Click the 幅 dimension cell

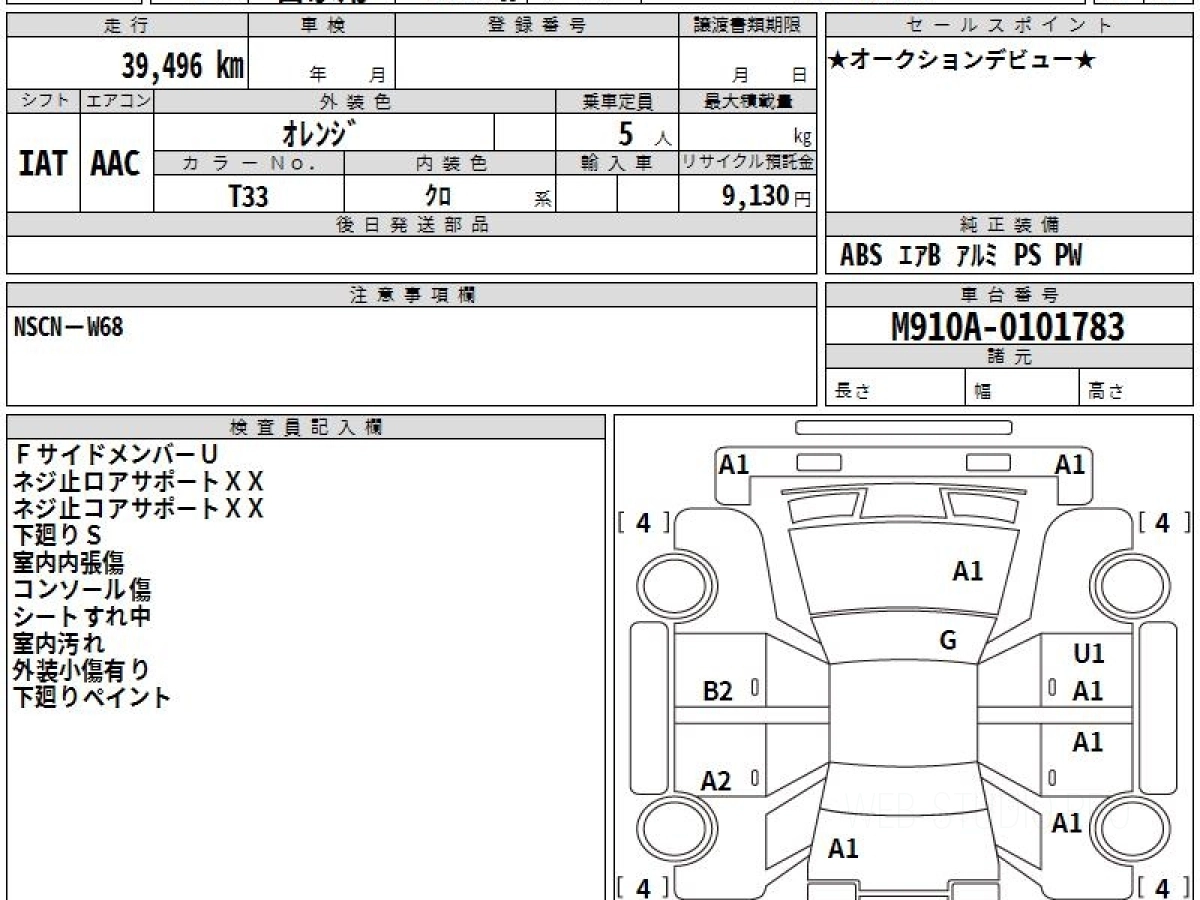(x=1023, y=388)
